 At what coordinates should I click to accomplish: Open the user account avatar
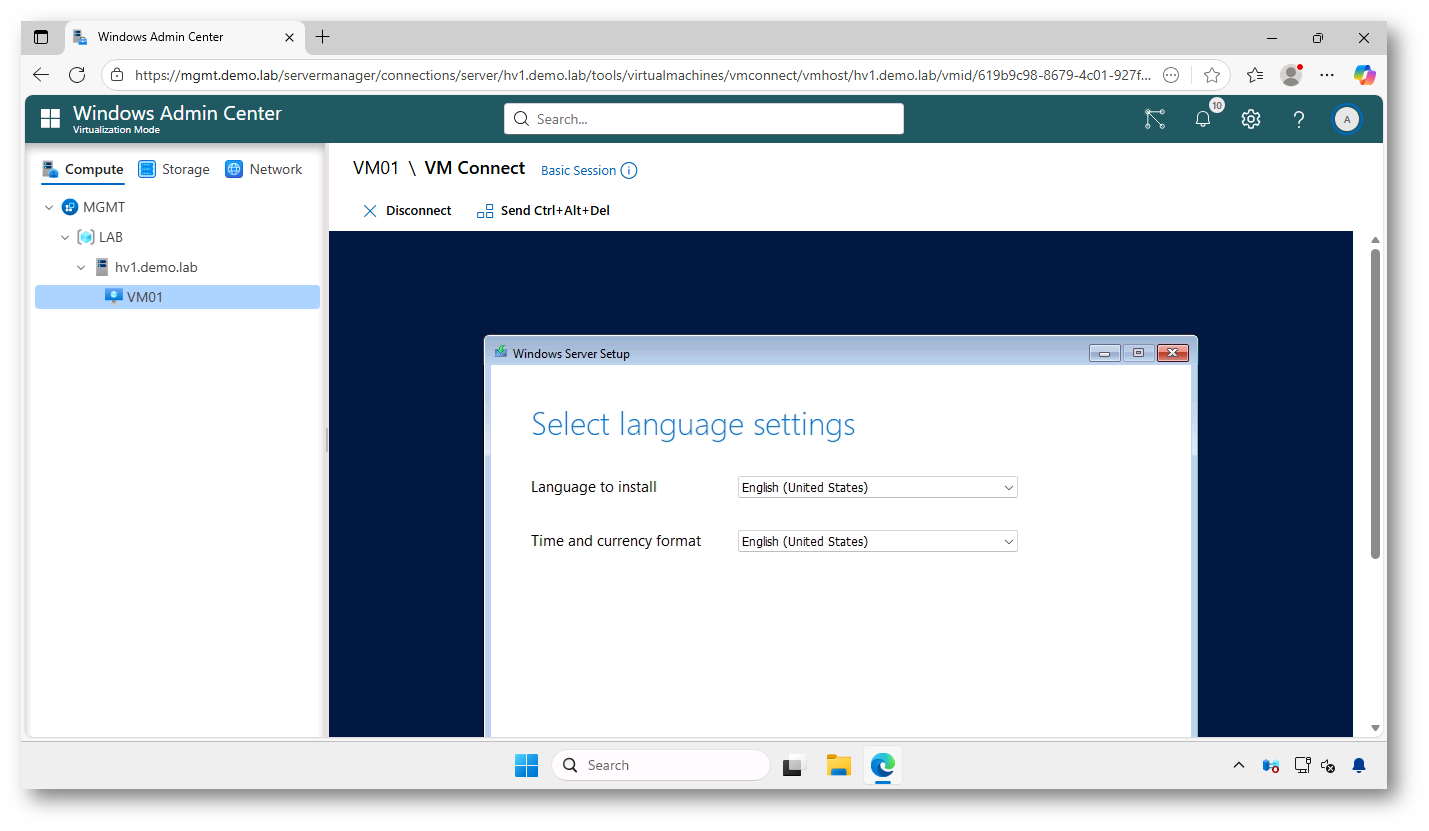1346,119
